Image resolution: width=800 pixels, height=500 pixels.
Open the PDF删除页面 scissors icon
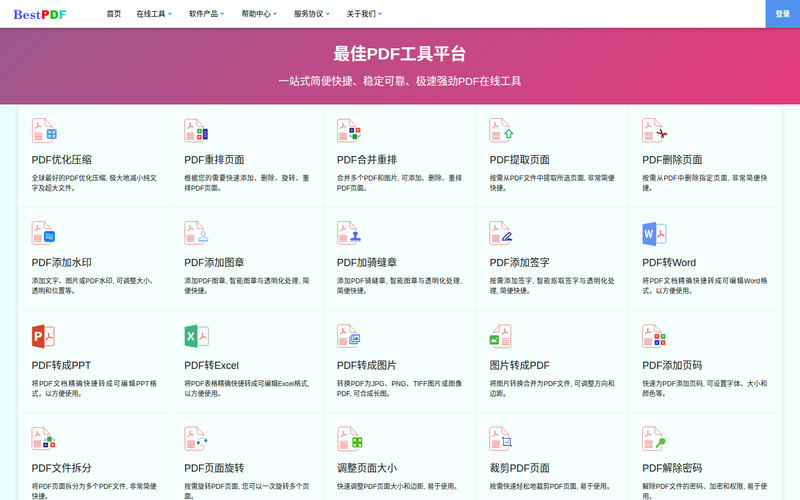tap(654, 130)
